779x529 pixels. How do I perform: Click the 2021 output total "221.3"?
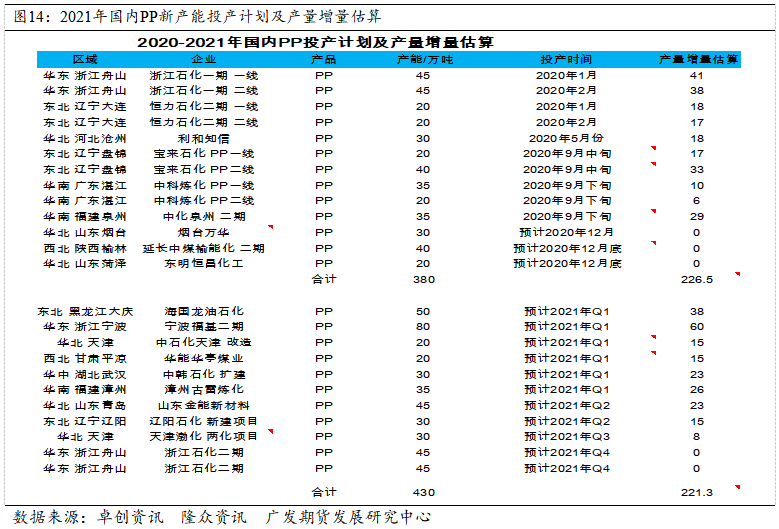coord(697,493)
